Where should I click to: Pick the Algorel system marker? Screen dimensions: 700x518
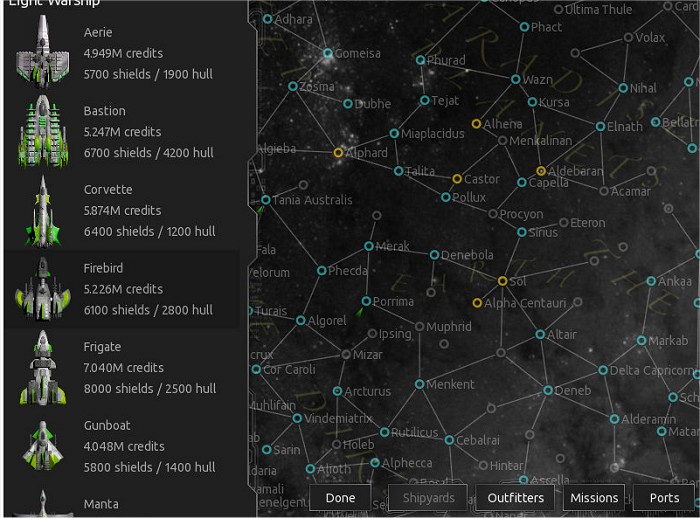(x=300, y=320)
